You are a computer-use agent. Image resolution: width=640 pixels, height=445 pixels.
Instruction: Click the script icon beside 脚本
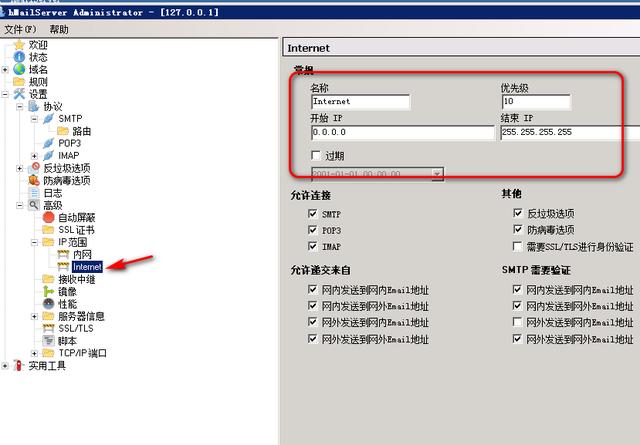click(x=49, y=340)
